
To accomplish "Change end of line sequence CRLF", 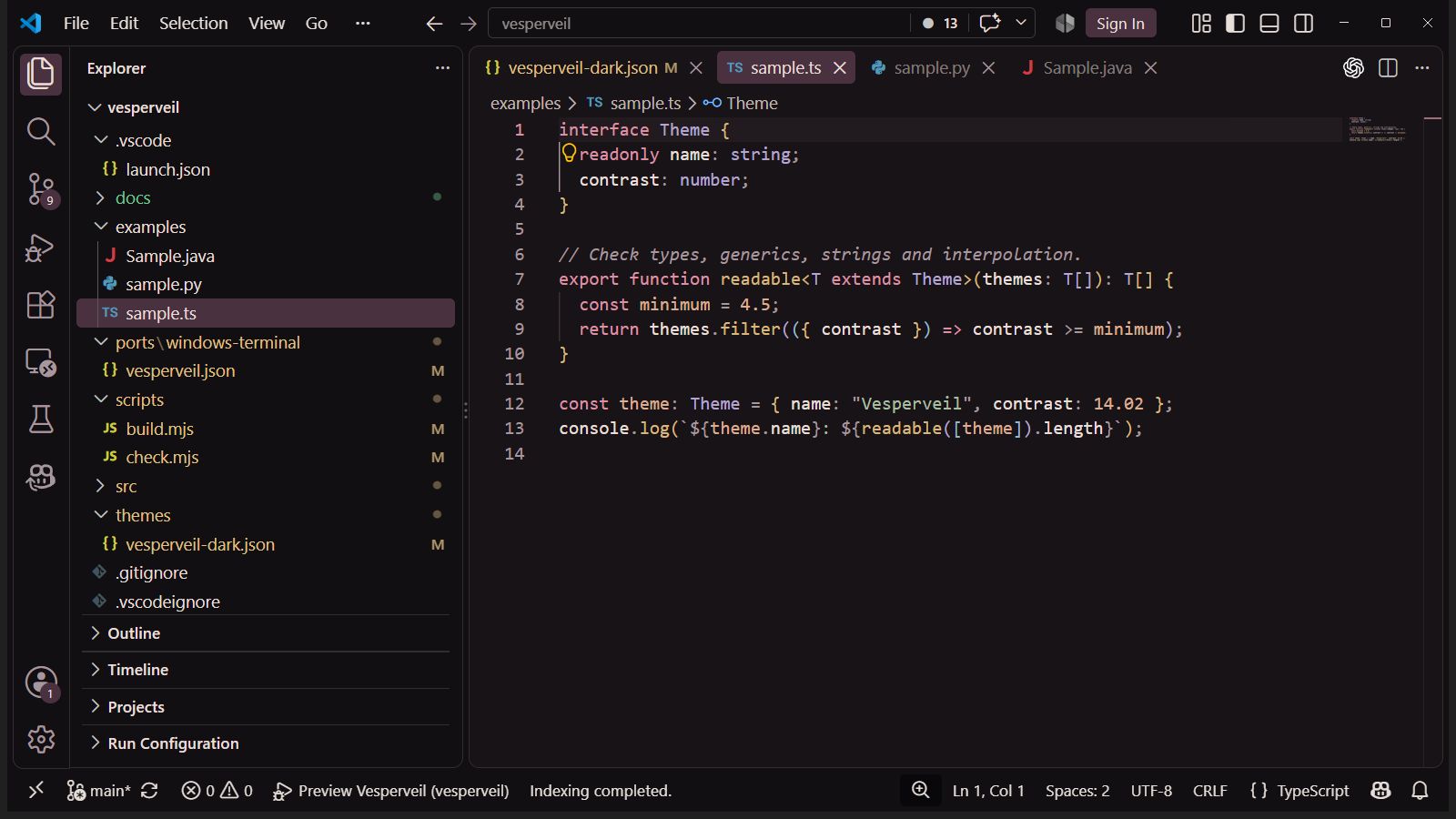I will (x=1210, y=791).
